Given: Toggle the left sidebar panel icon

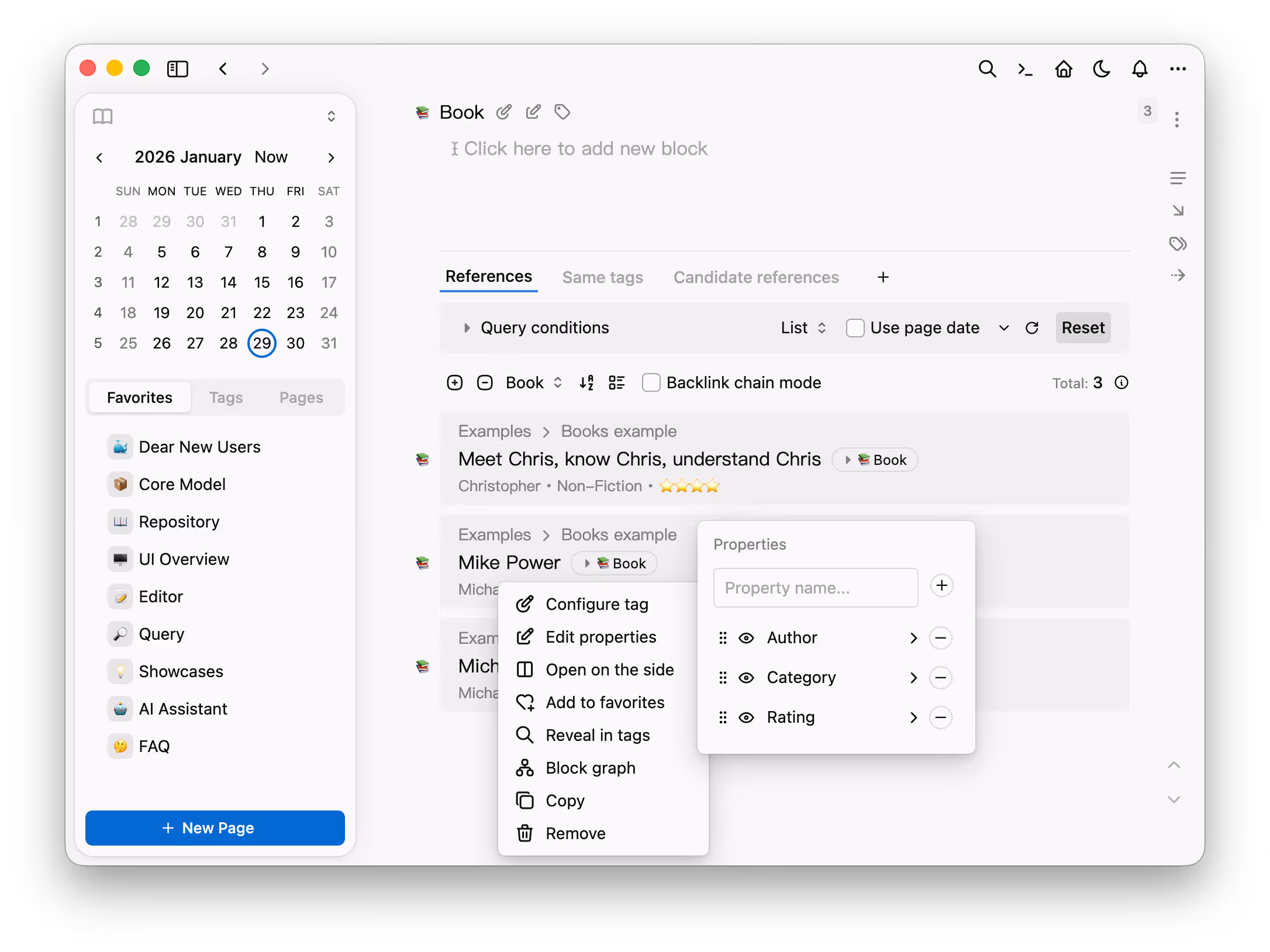Looking at the screenshot, I should point(177,69).
